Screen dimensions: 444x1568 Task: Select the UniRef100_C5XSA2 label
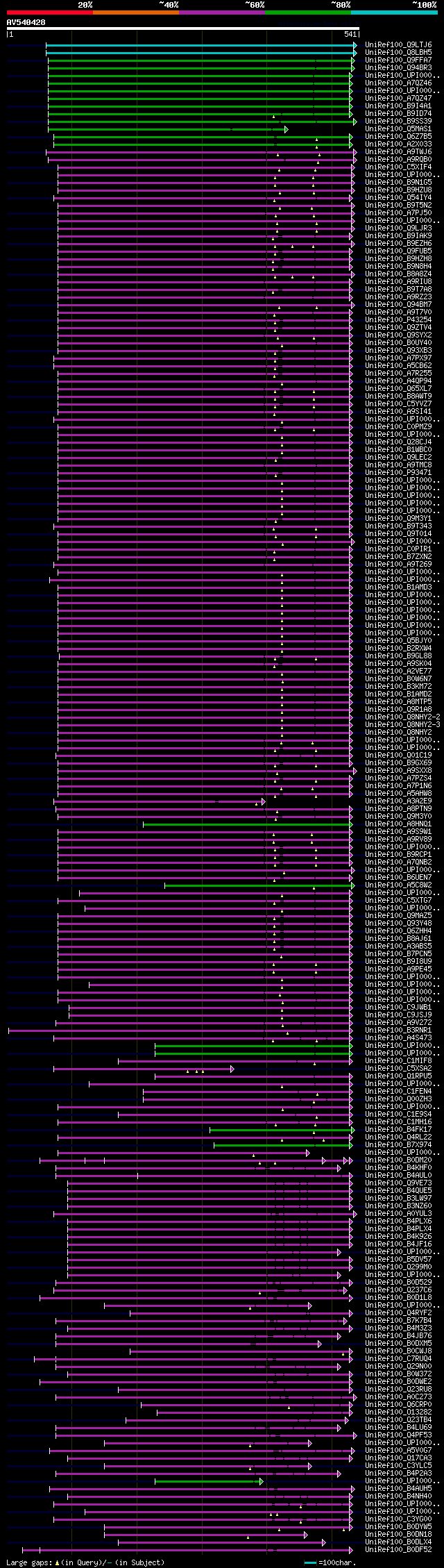(x=398, y=1068)
